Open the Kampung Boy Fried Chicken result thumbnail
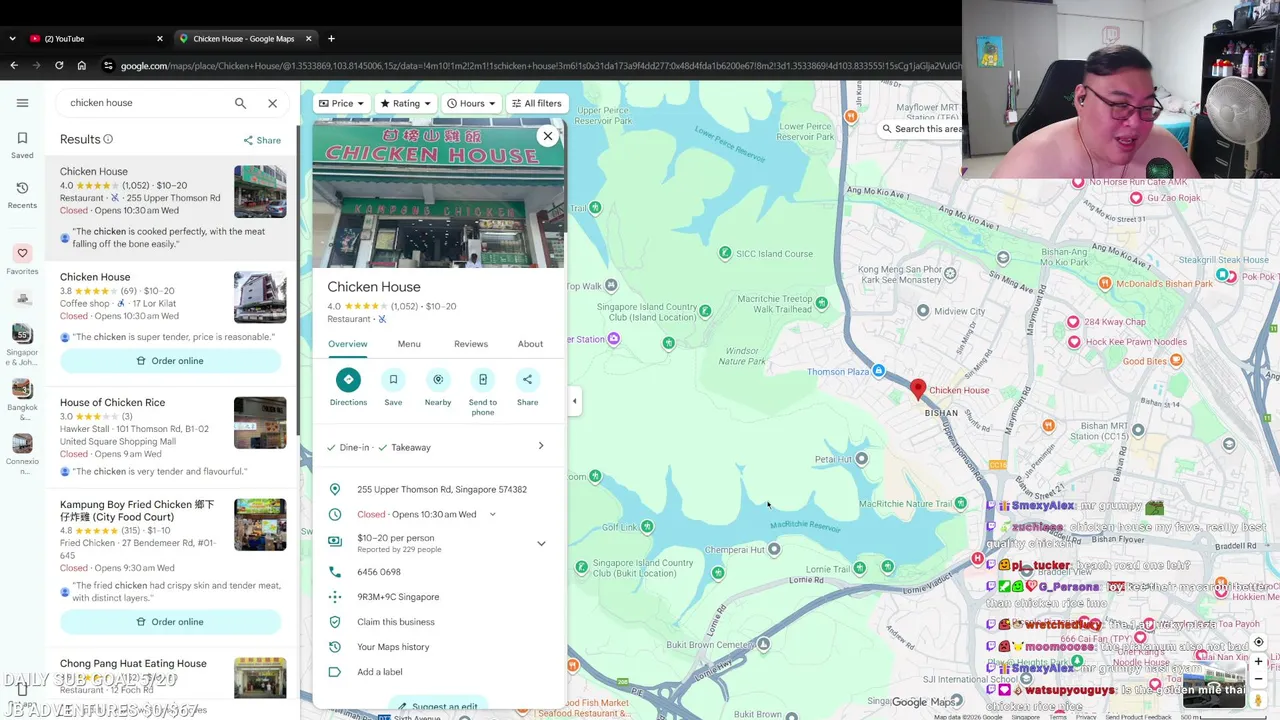The width and height of the screenshot is (1280, 720). pos(260,525)
